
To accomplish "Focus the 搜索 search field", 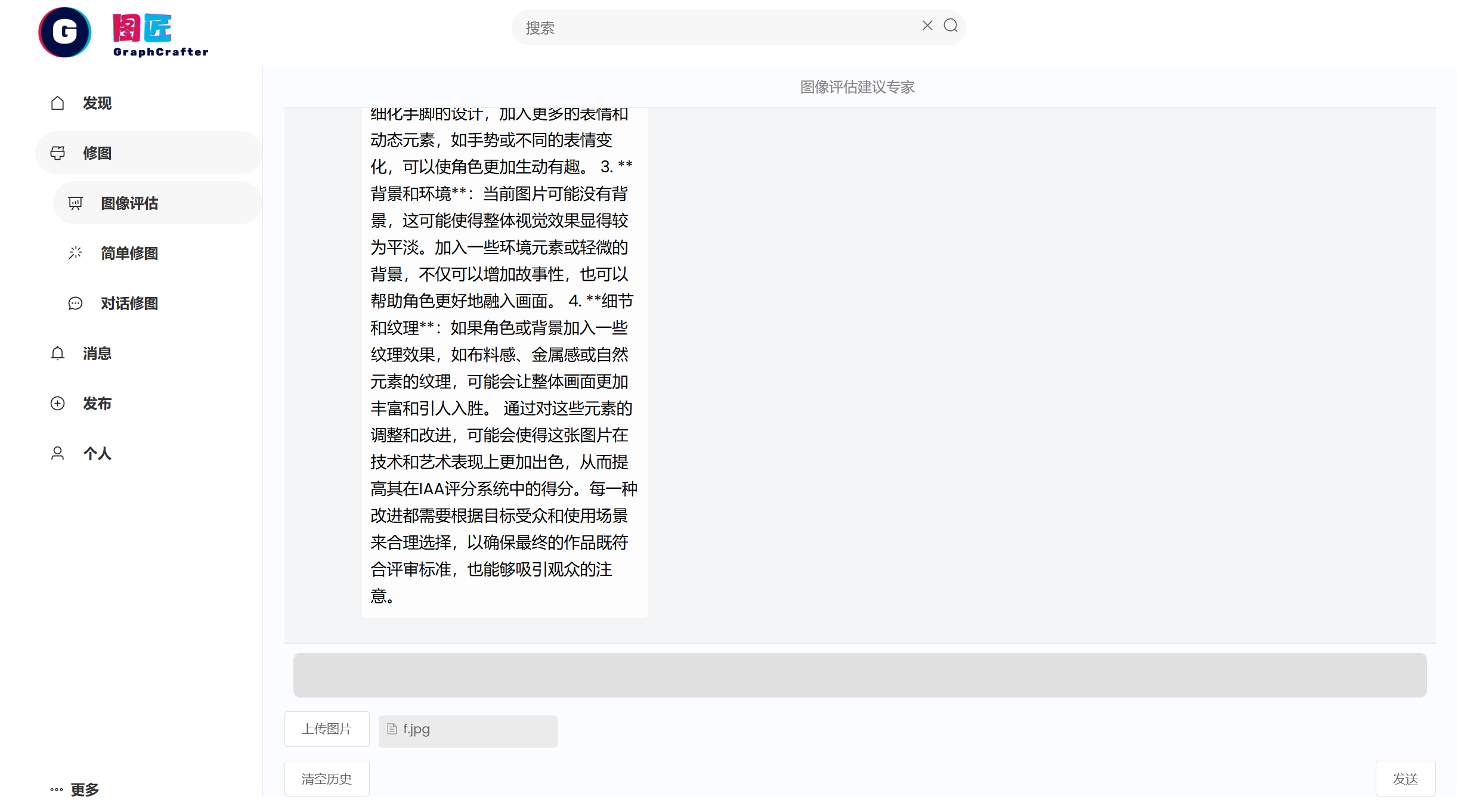I will pyautogui.click(x=716, y=27).
